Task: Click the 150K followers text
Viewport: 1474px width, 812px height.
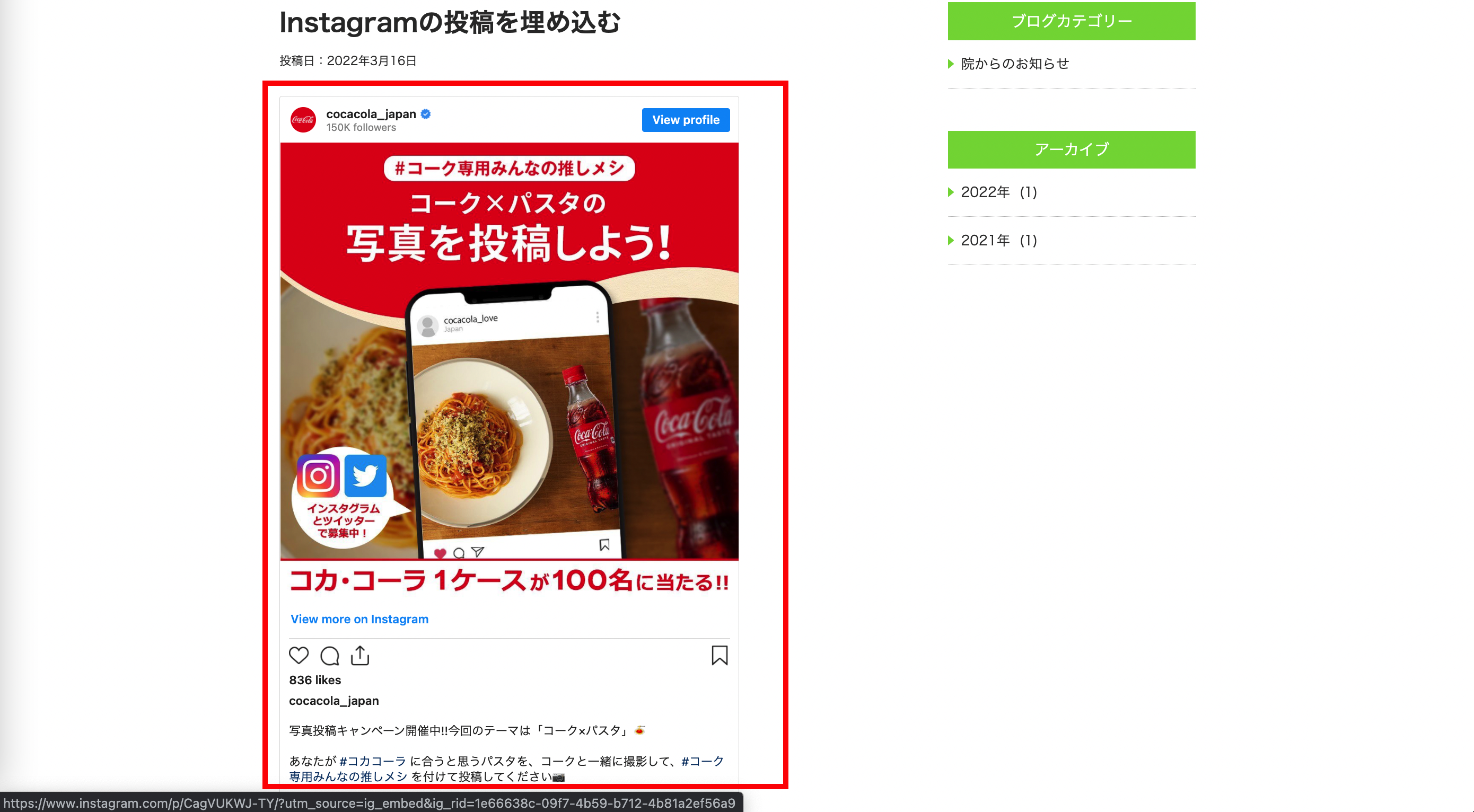Action: [361, 128]
